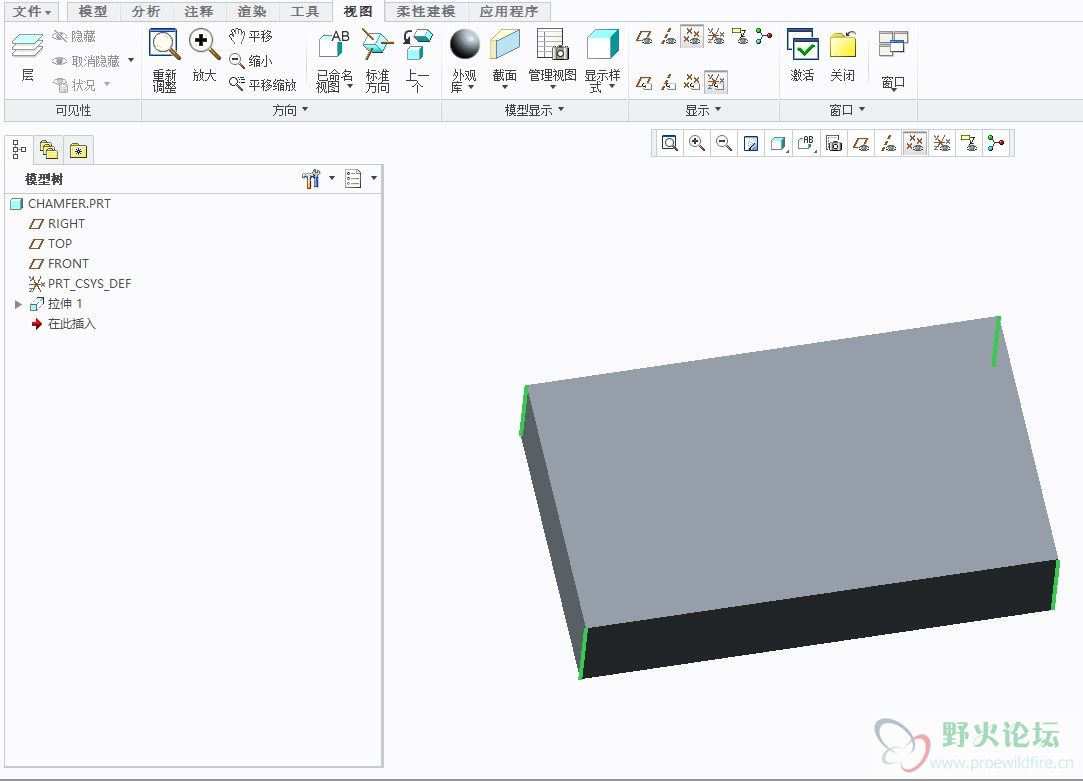Image resolution: width=1083 pixels, height=781 pixels.
Task: Open the 窗口 windows list button with stacked windows icon
Action: coord(893,61)
